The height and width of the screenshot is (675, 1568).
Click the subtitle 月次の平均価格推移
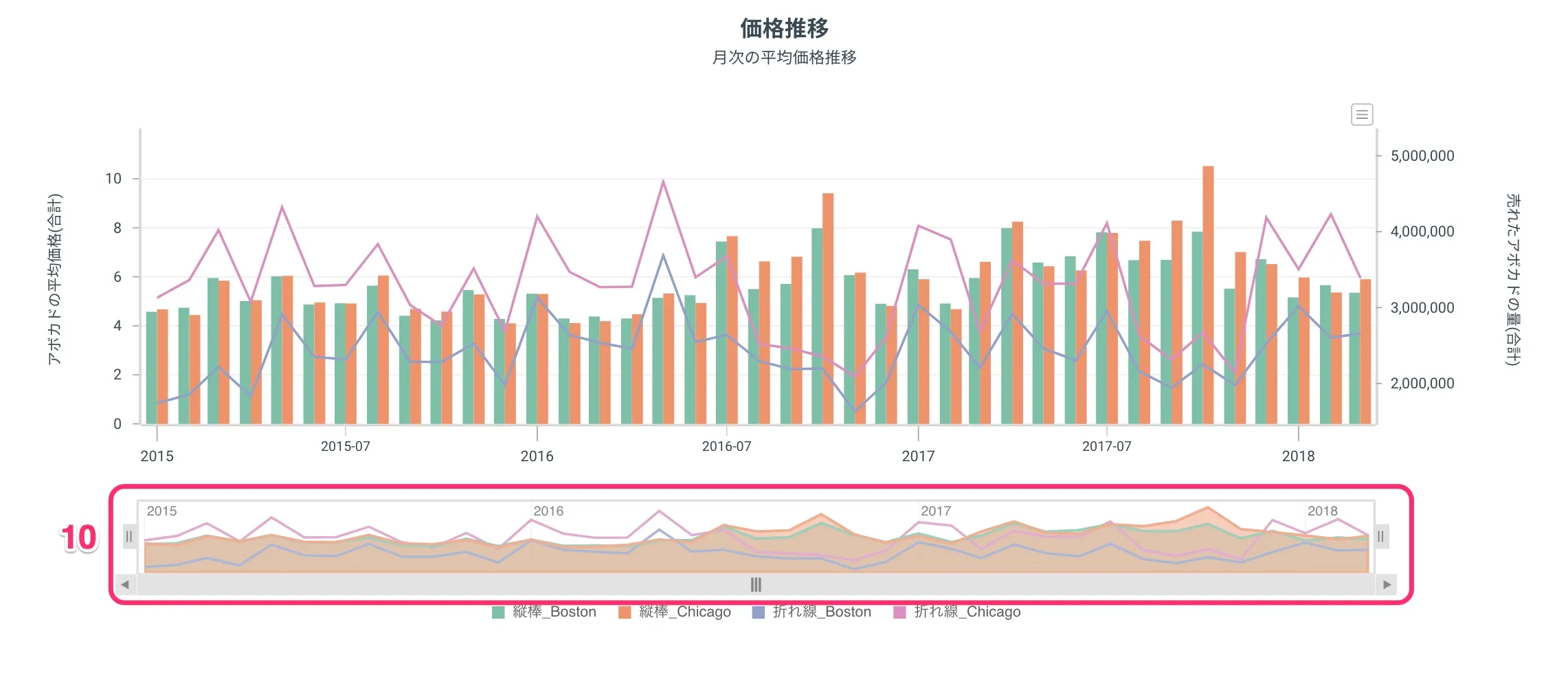click(x=784, y=57)
